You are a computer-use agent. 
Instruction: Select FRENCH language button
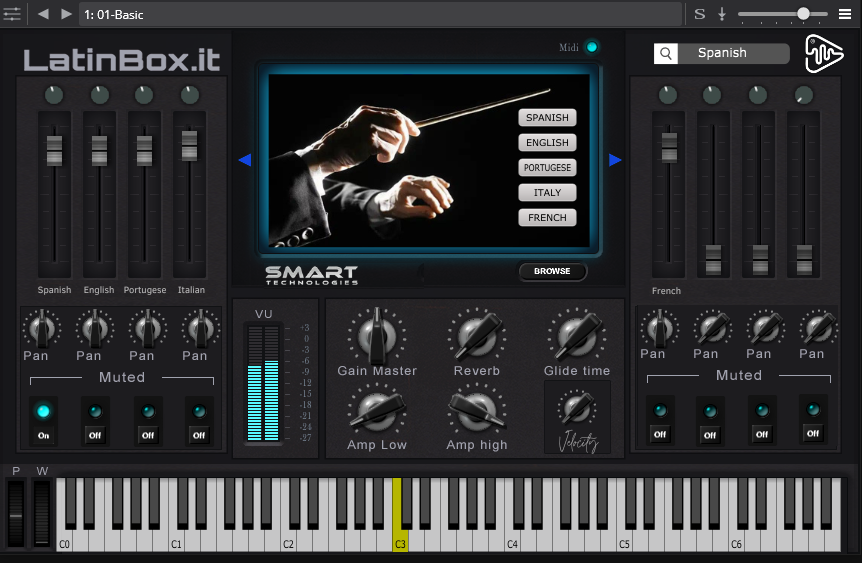tap(547, 218)
